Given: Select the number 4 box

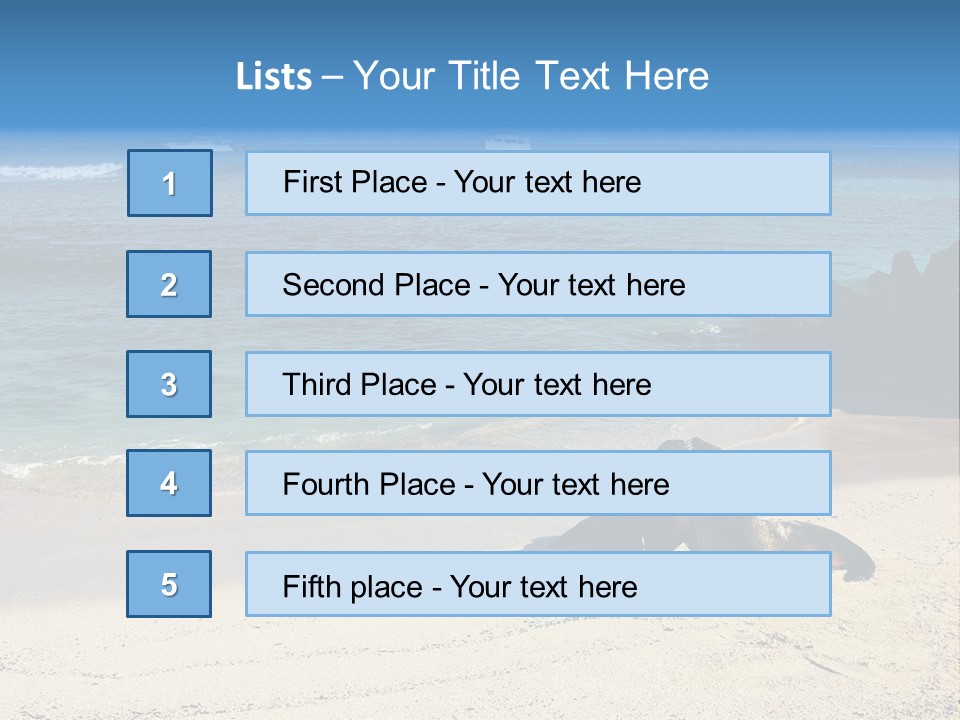Looking at the screenshot, I should pos(169,483).
